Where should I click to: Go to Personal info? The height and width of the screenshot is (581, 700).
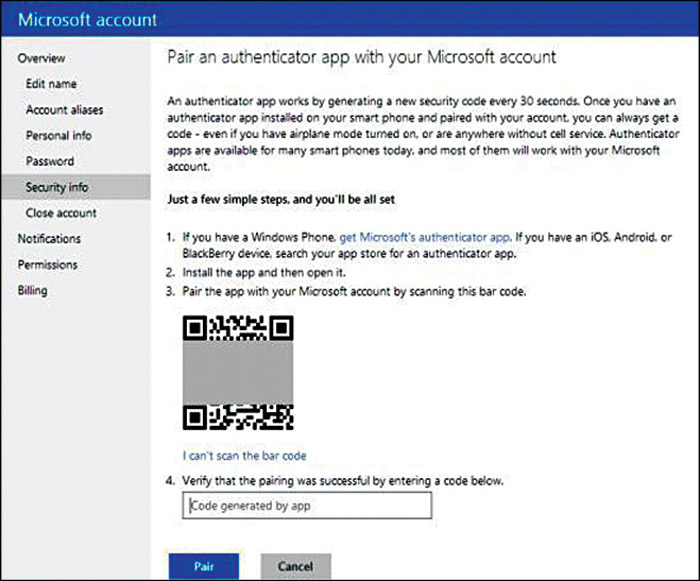(58, 136)
